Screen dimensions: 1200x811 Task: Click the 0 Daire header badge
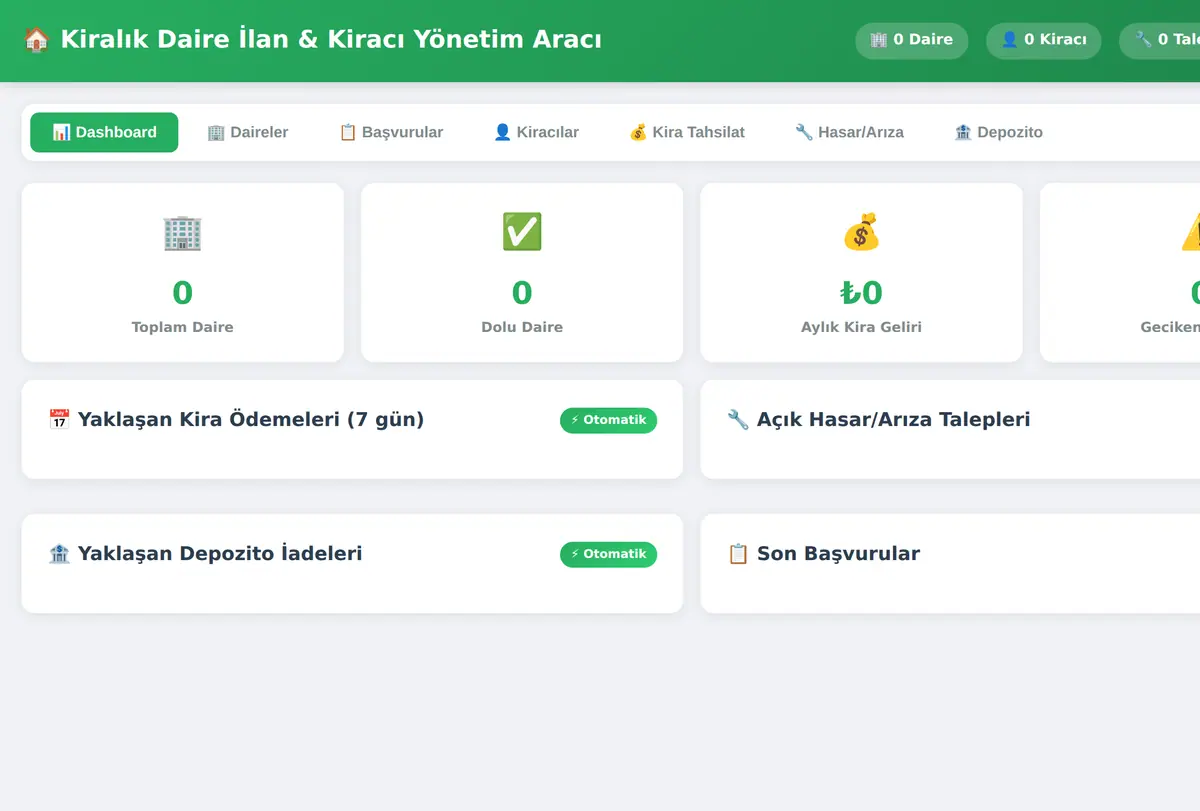pos(911,40)
